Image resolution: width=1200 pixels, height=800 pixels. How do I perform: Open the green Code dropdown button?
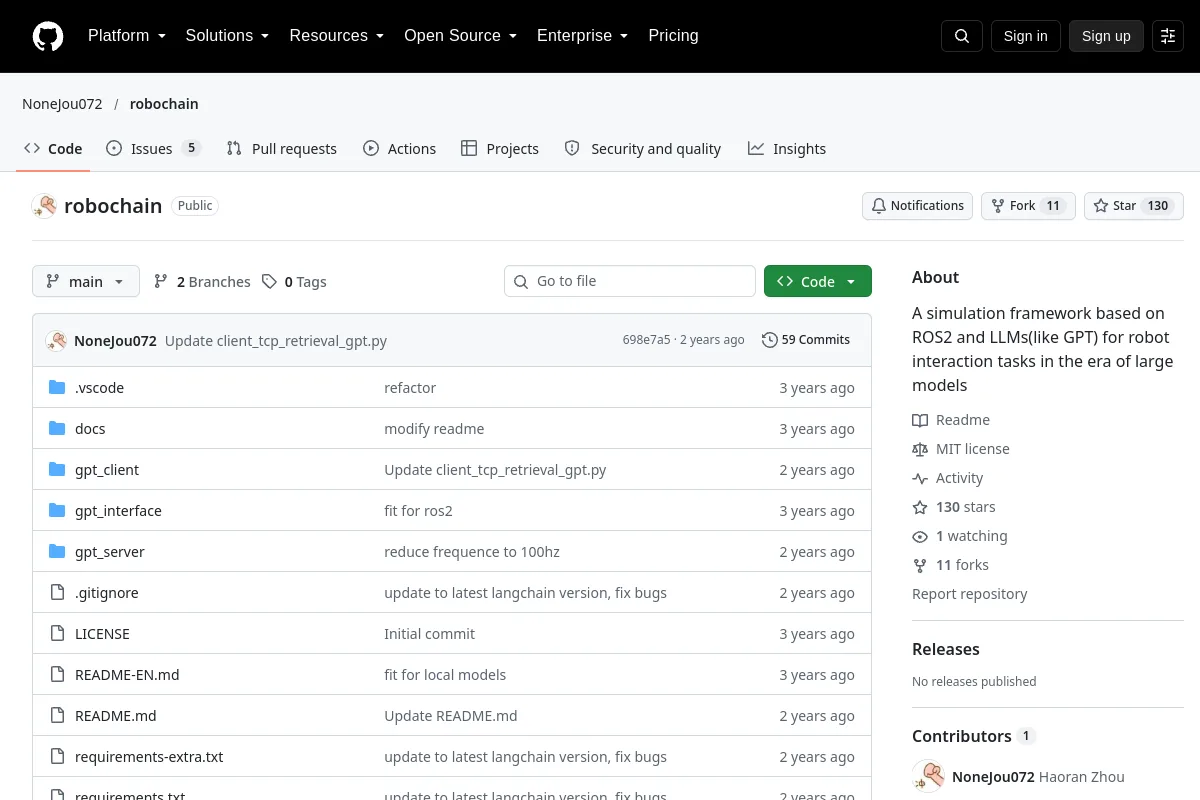tap(818, 282)
